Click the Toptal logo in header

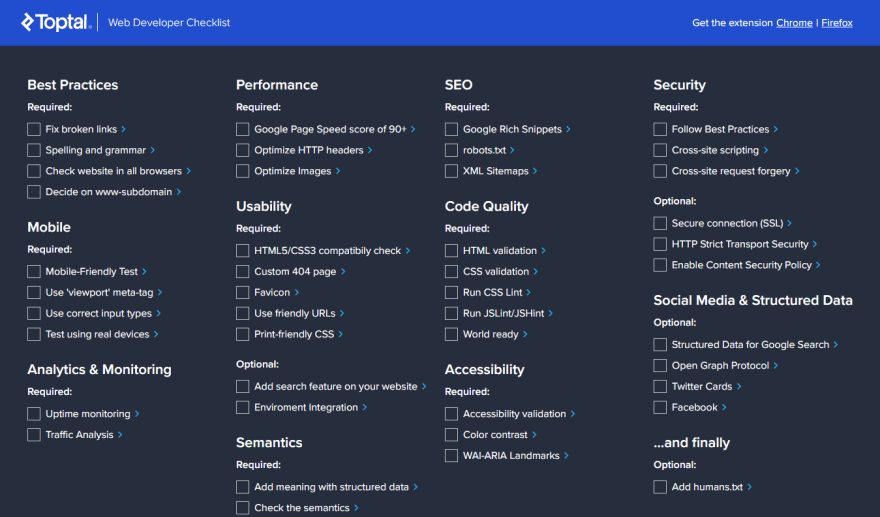click(x=56, y=22)
